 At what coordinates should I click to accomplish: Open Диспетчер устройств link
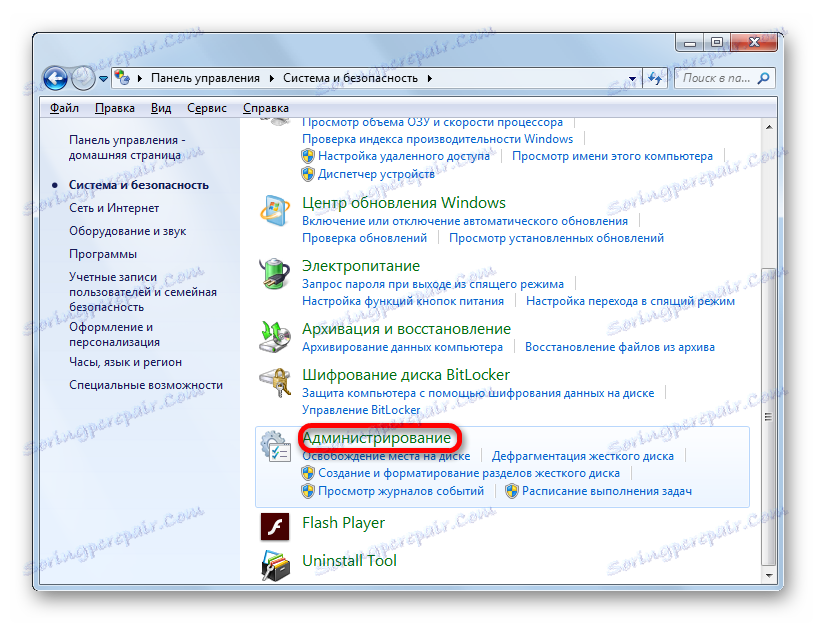click(376, 174)
